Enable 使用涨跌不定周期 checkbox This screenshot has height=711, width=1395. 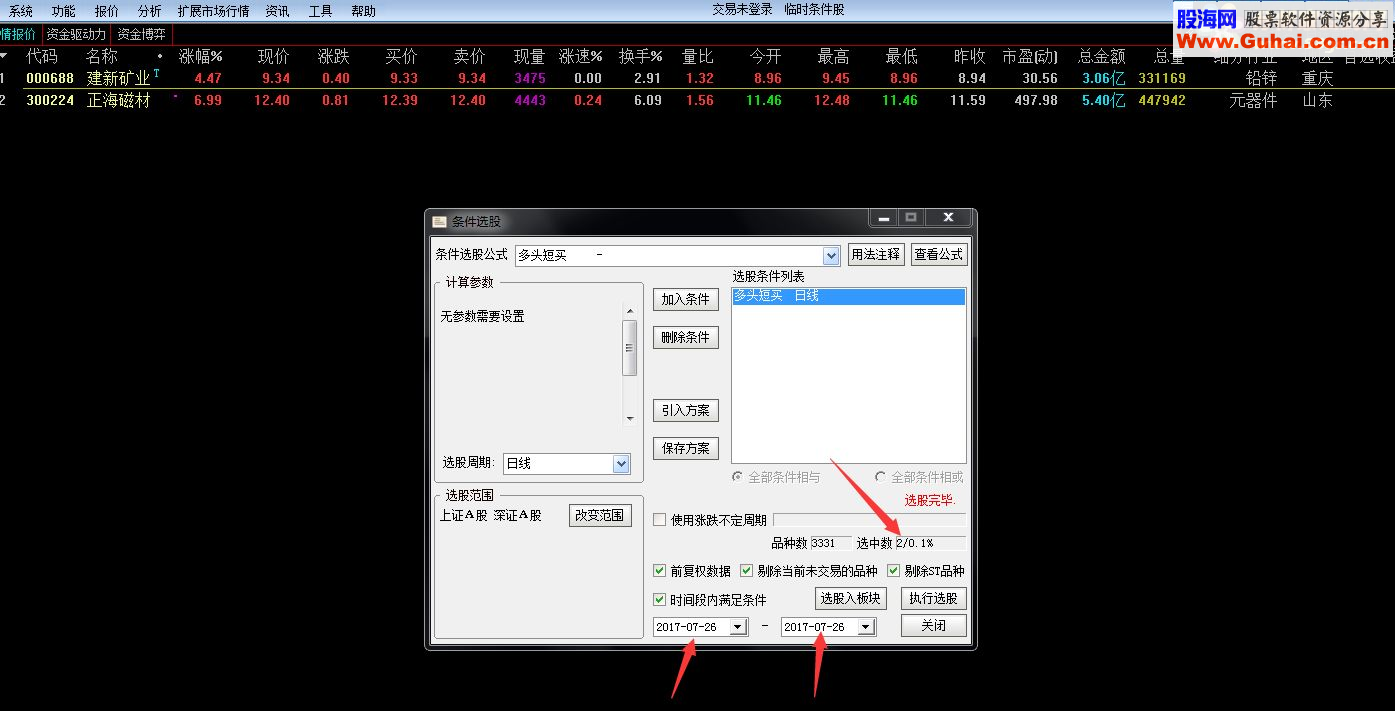click(659, 520)
